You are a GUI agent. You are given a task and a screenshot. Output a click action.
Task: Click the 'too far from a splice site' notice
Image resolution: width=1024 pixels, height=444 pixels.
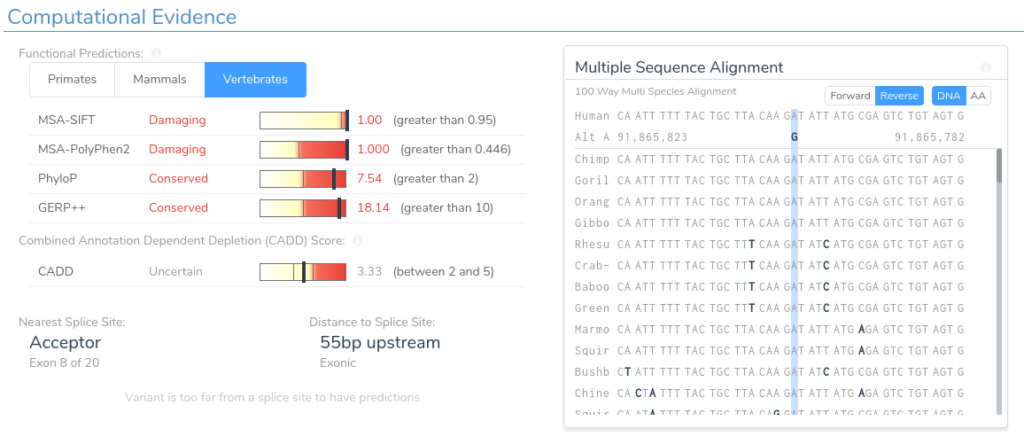[x=272, y=397]
